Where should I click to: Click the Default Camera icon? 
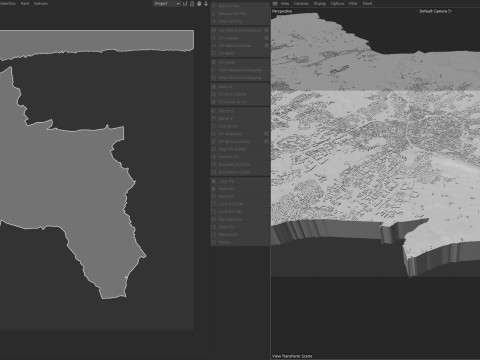[450, 11]
